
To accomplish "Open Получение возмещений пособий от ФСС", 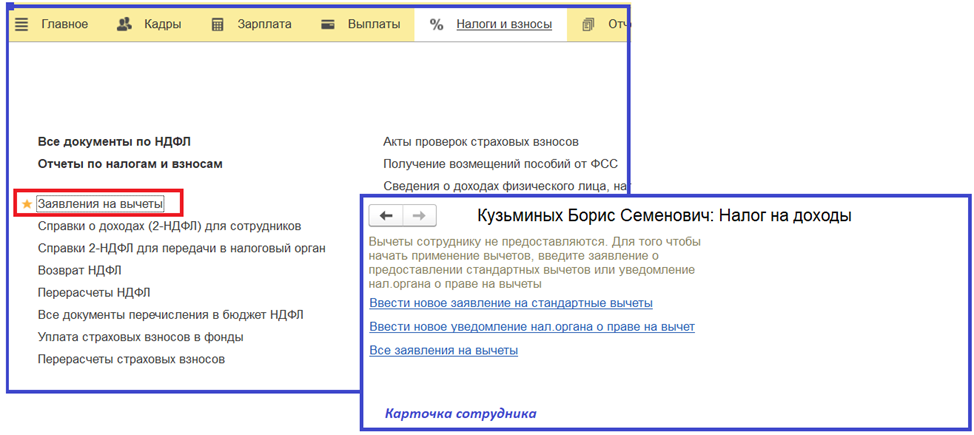I will (x=502, y=164).
